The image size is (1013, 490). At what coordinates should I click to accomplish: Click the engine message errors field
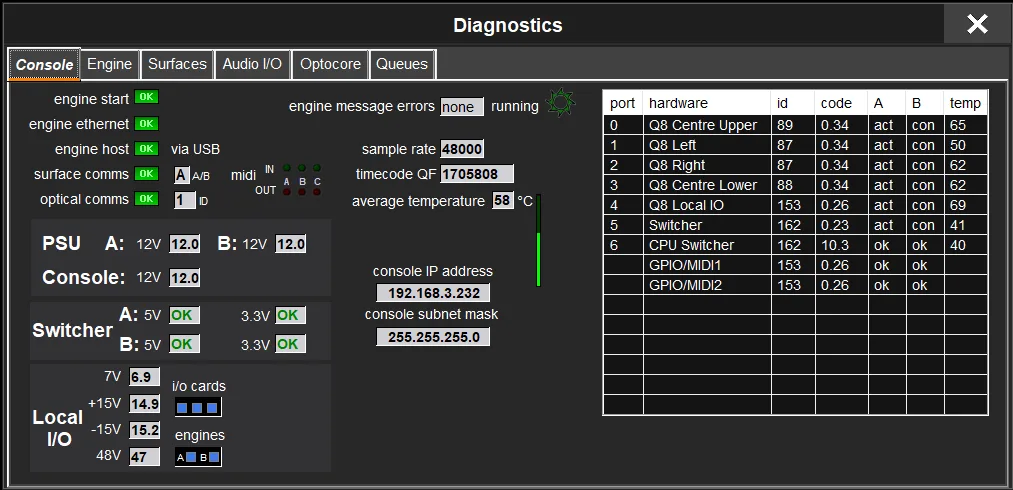click(462, 107)
